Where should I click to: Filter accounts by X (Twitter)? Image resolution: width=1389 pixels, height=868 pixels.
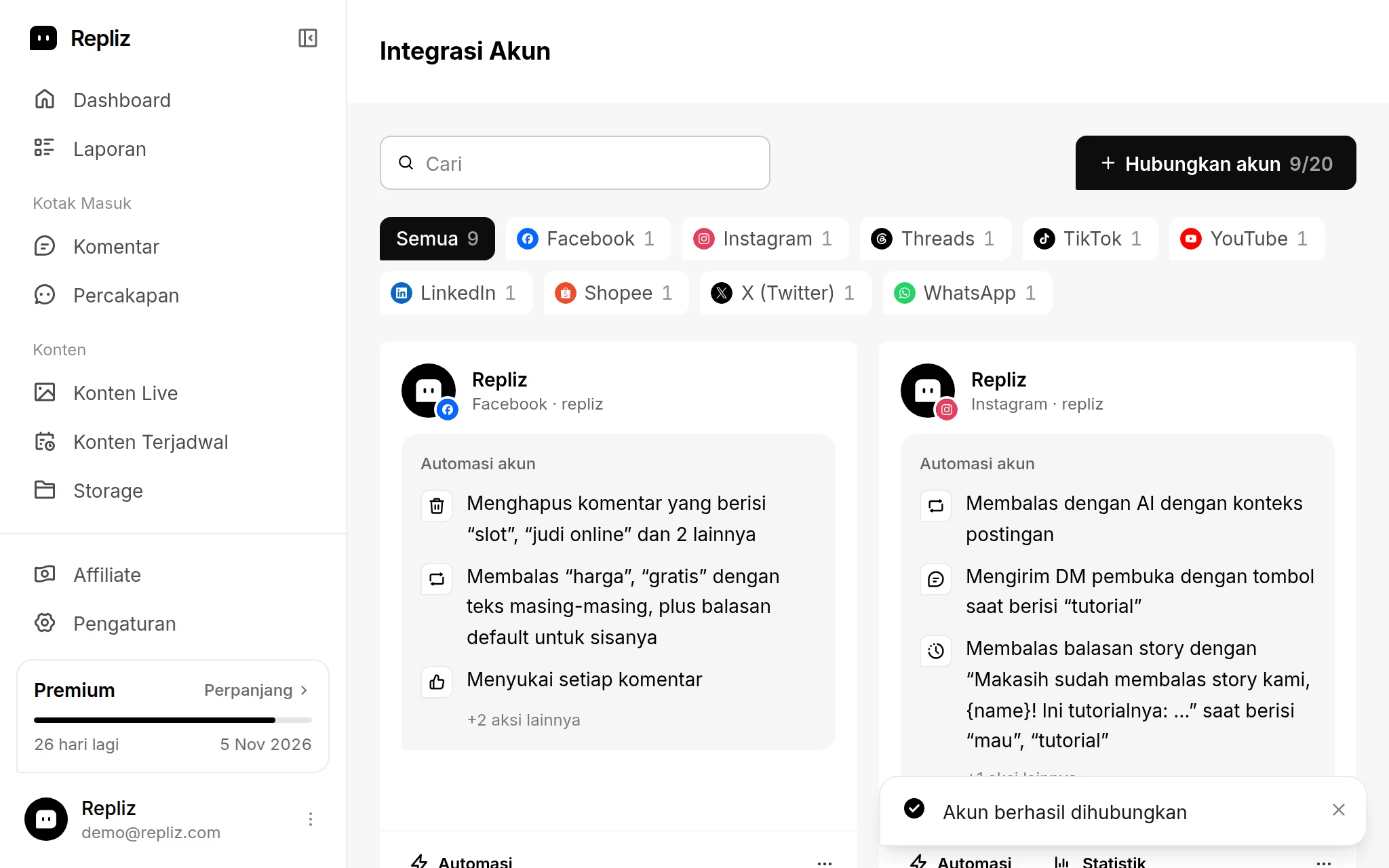pos(785,293)
